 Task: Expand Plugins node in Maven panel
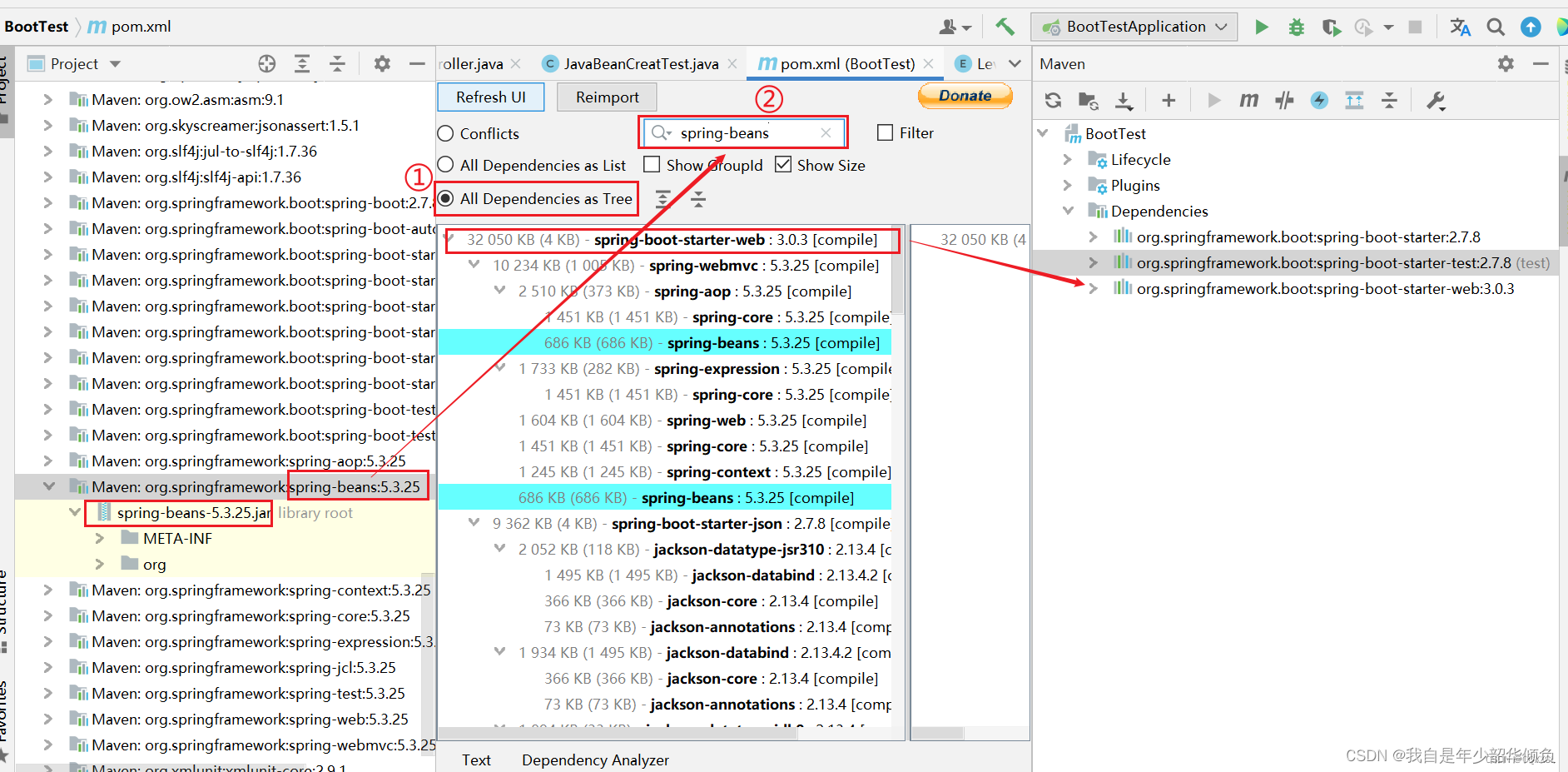click(x=1068, y=185)
